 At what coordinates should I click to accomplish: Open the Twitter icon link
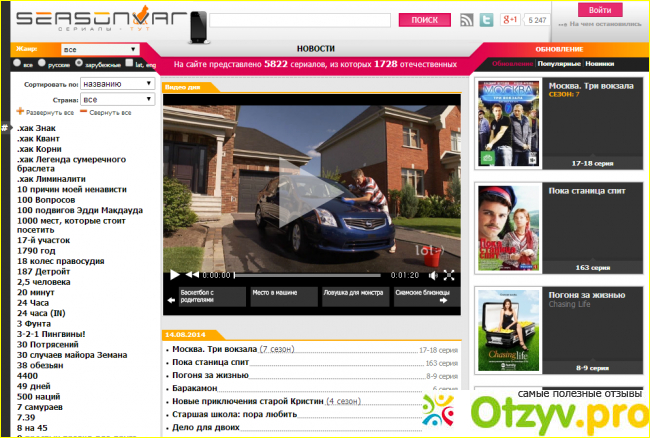(487, 20)
